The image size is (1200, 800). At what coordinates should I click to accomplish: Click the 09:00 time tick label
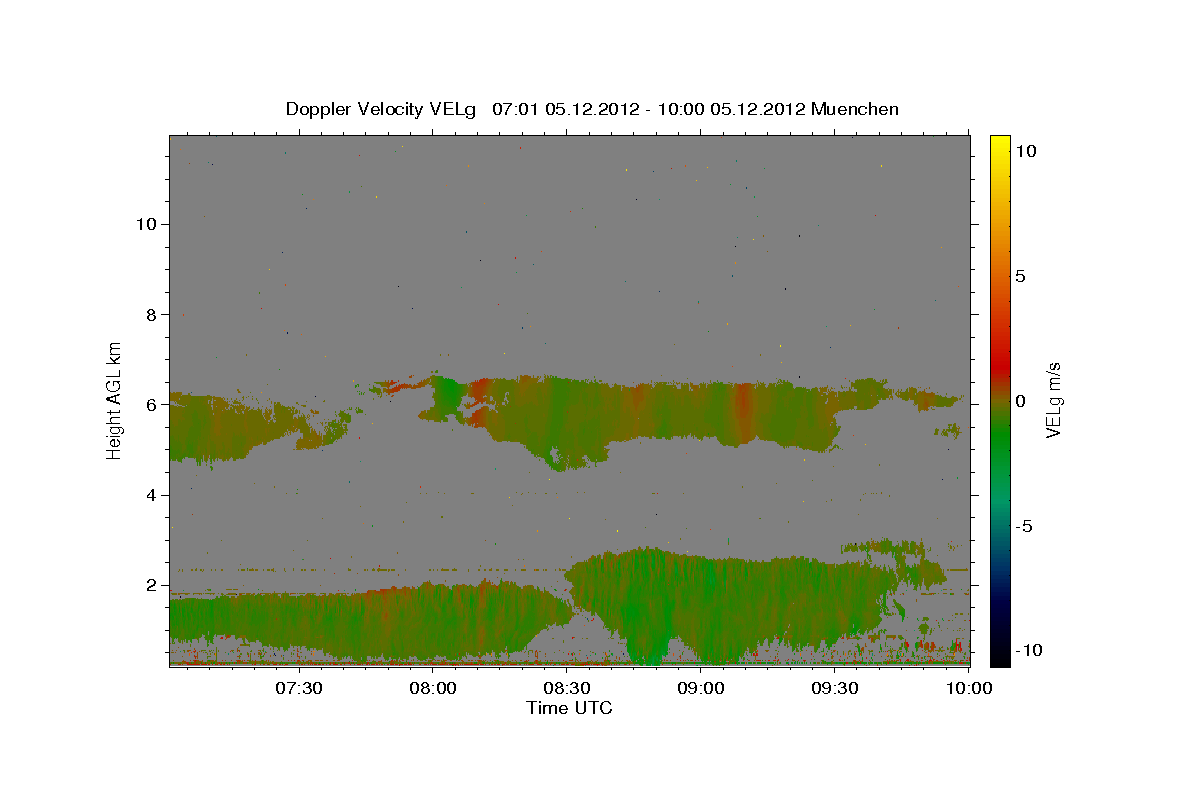coord(701,688)
